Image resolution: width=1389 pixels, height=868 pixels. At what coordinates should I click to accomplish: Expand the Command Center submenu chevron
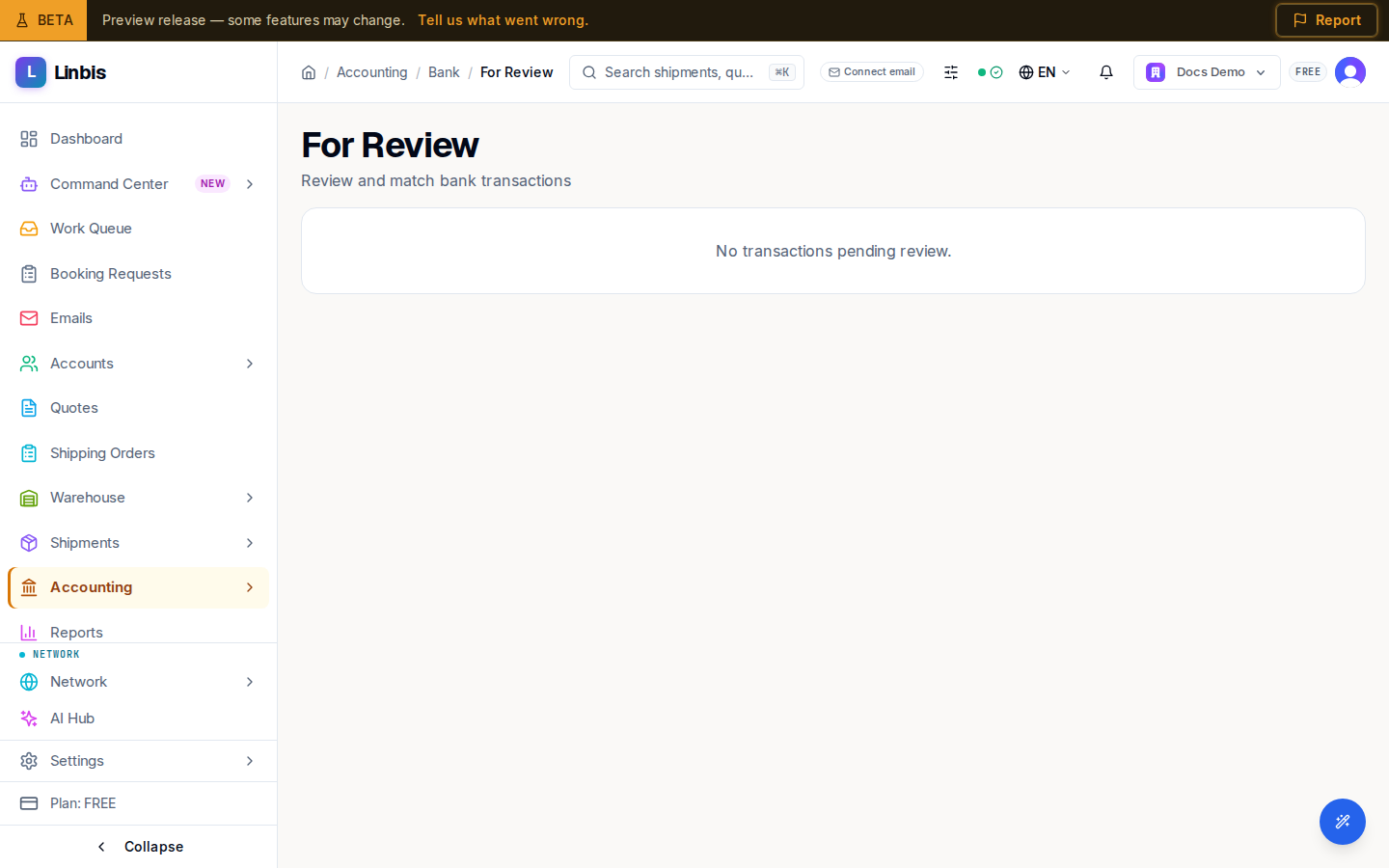tap(250, 184)
